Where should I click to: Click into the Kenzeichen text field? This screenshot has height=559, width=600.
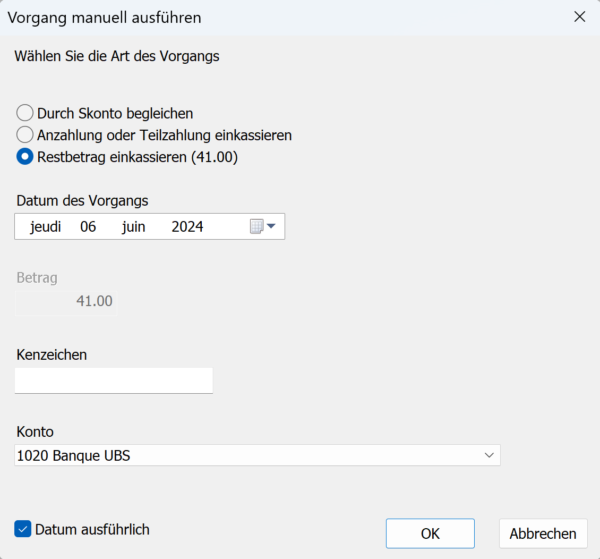(114, 381)
